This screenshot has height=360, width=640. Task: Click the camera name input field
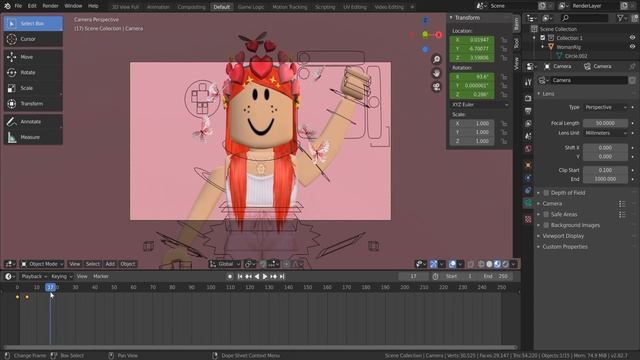point(589,80)
